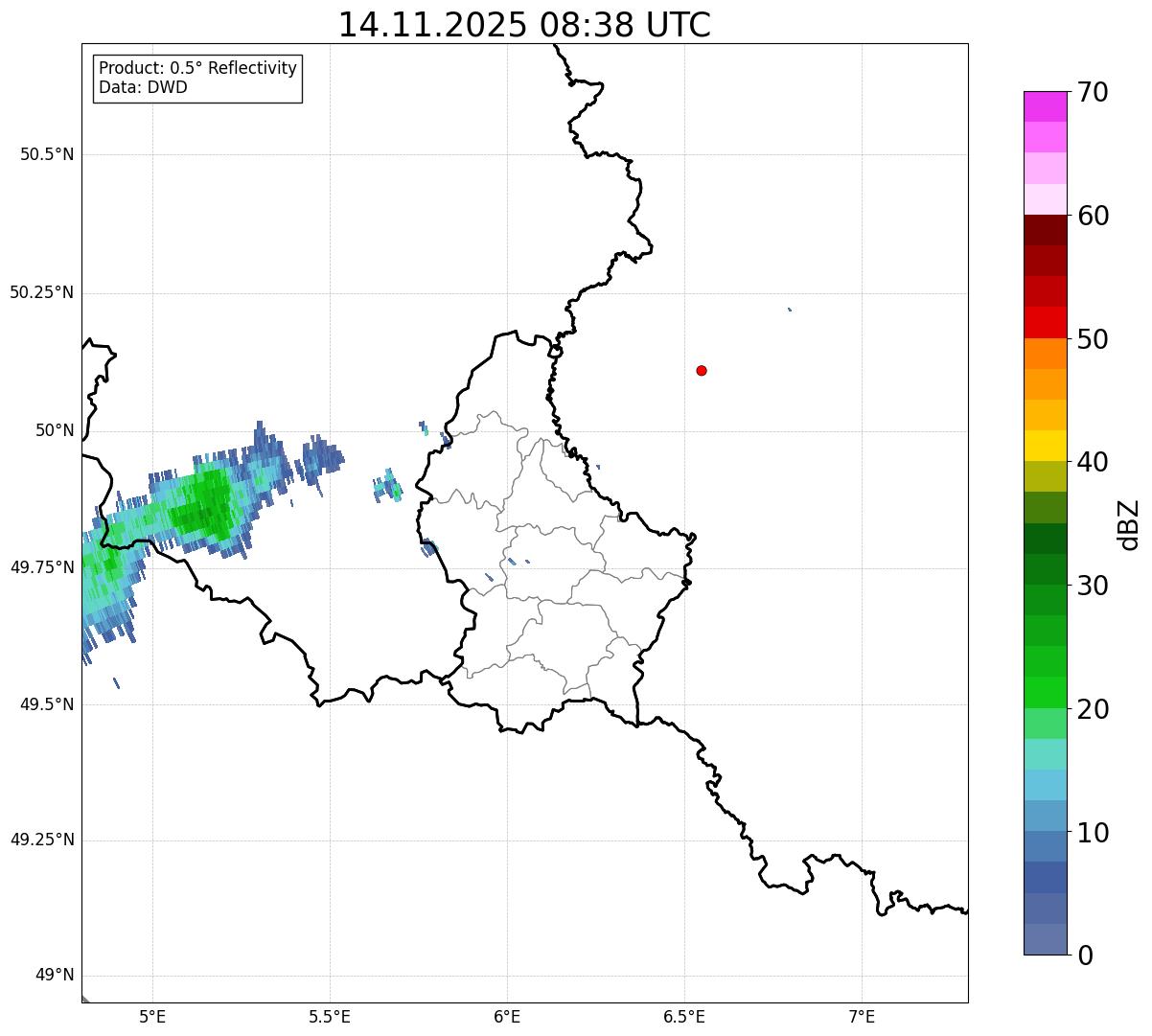Pick the grey-blue swatch at colorbar bottom
The height and width of the screenshot is (1036, 1152).
tap(1045, 939)
